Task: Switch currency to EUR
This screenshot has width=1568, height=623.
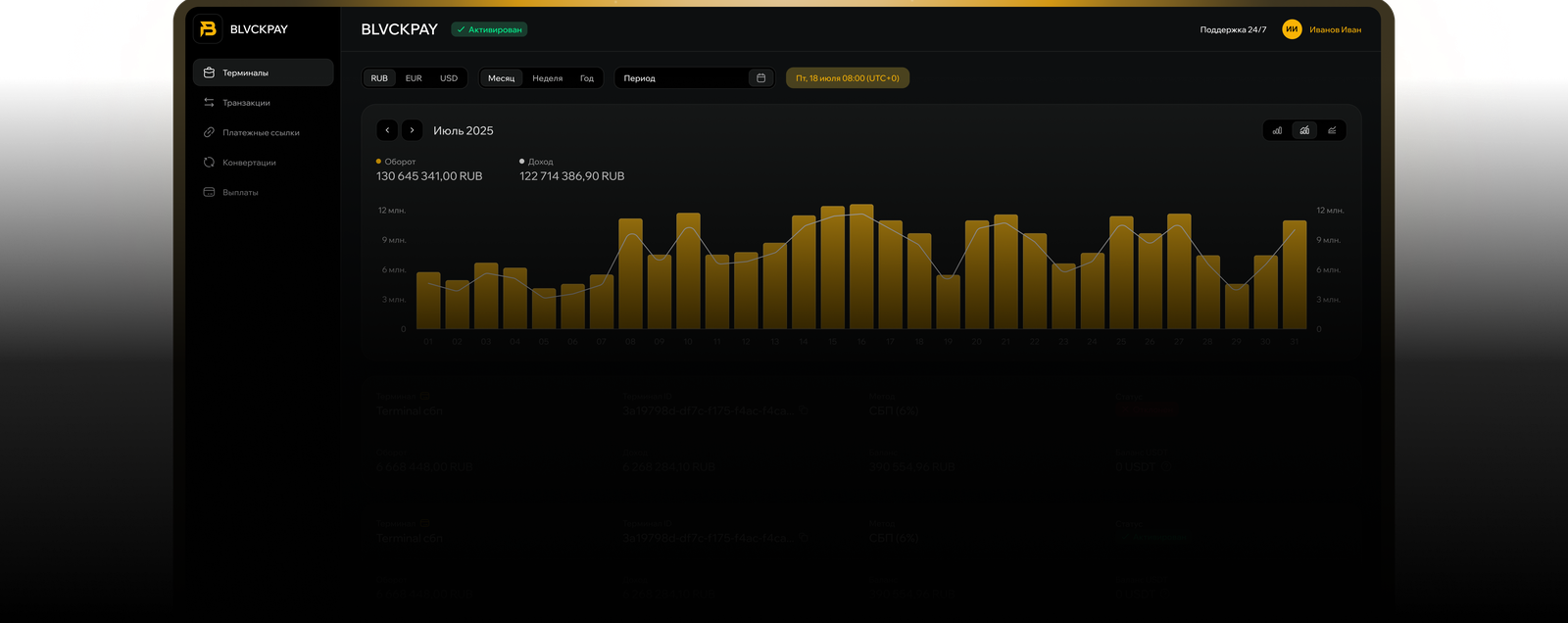Action: (414, 78)
